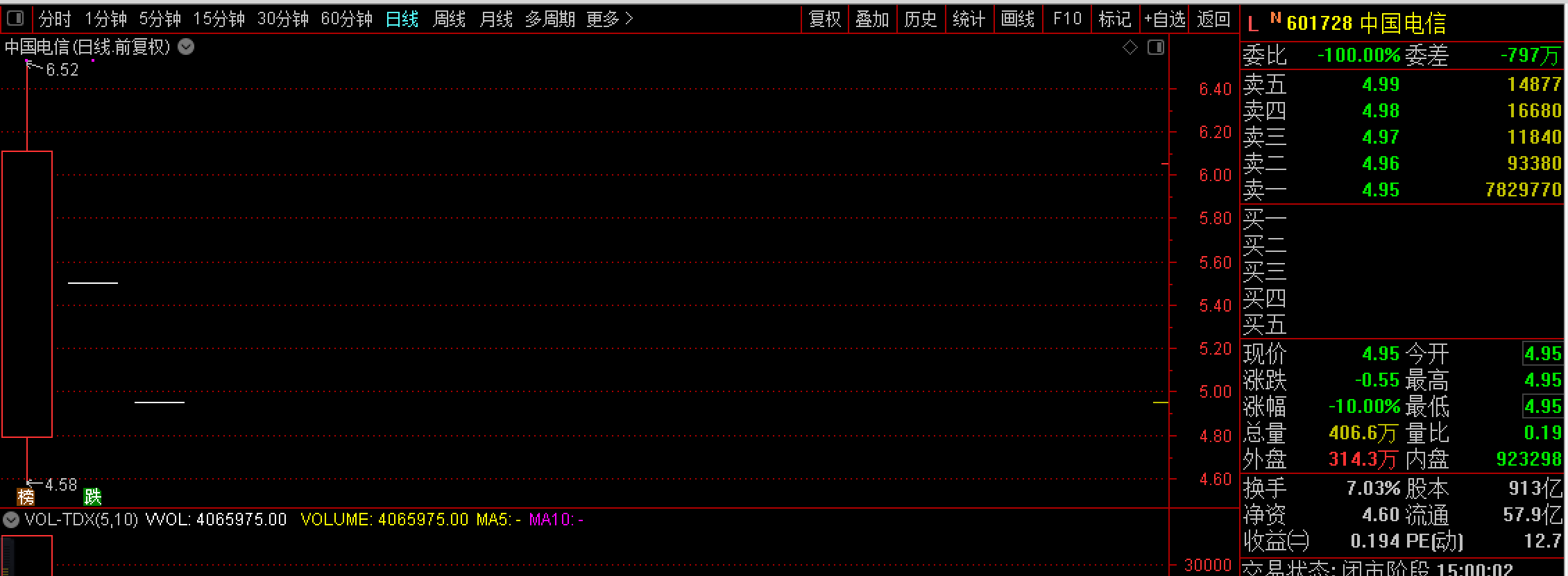Click the stock title 601728 中国电信
Image resolution: width=1568 pixels, height=576 pixels.
[1367, 24]
